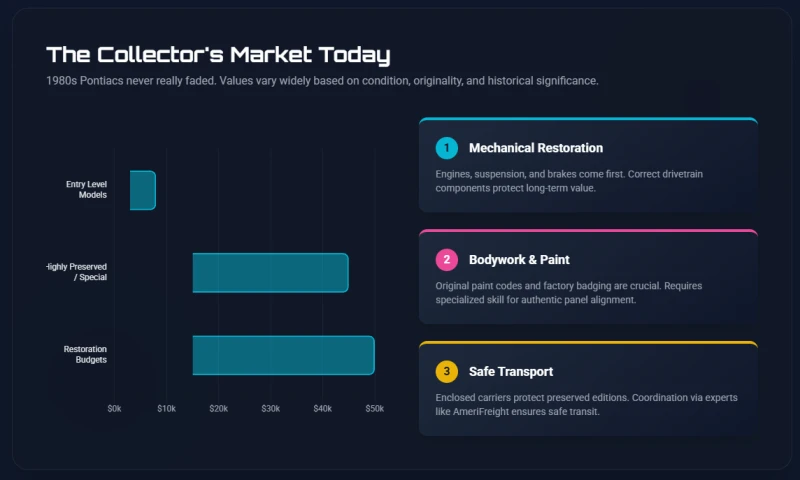Open the Safe Transport heading
The width and height of the screenshot is (800, 480).
coord(511,372)
